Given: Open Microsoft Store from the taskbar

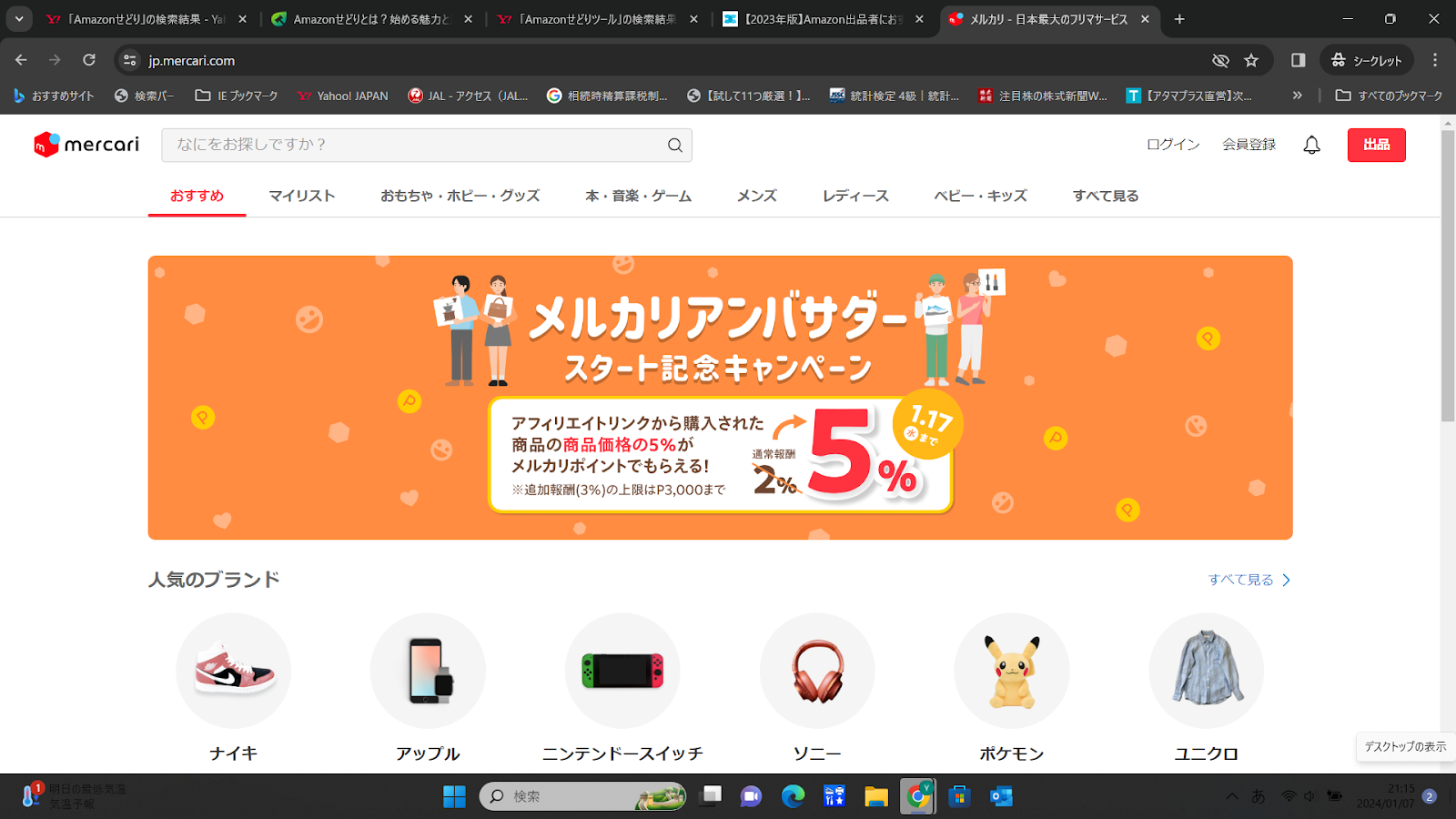Looking at the screenshot, I should coord(959,796).
